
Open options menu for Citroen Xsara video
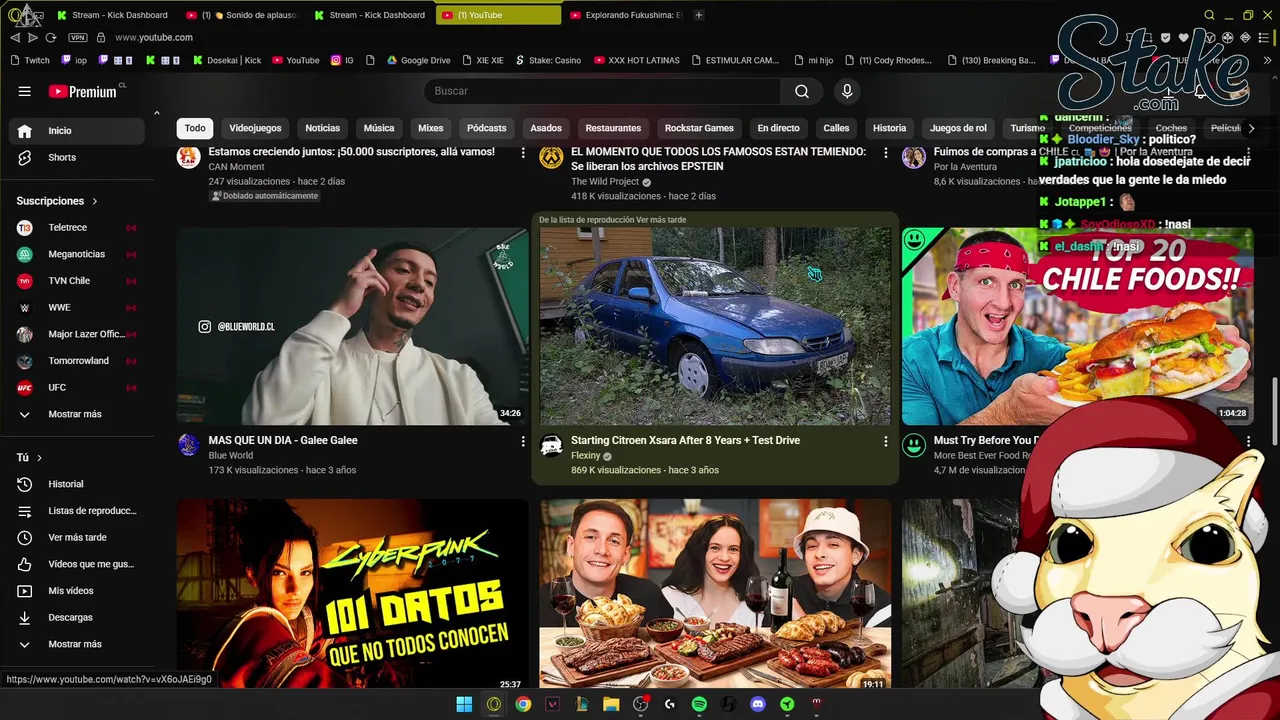coord(885,441)
